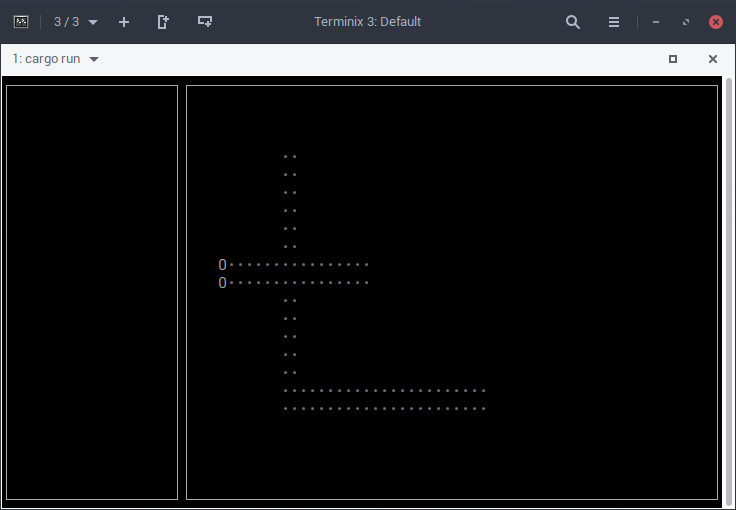The width and height of the screenshot is (736, 510).
Task: Add a new session with plus button
Action: [123, 22]
